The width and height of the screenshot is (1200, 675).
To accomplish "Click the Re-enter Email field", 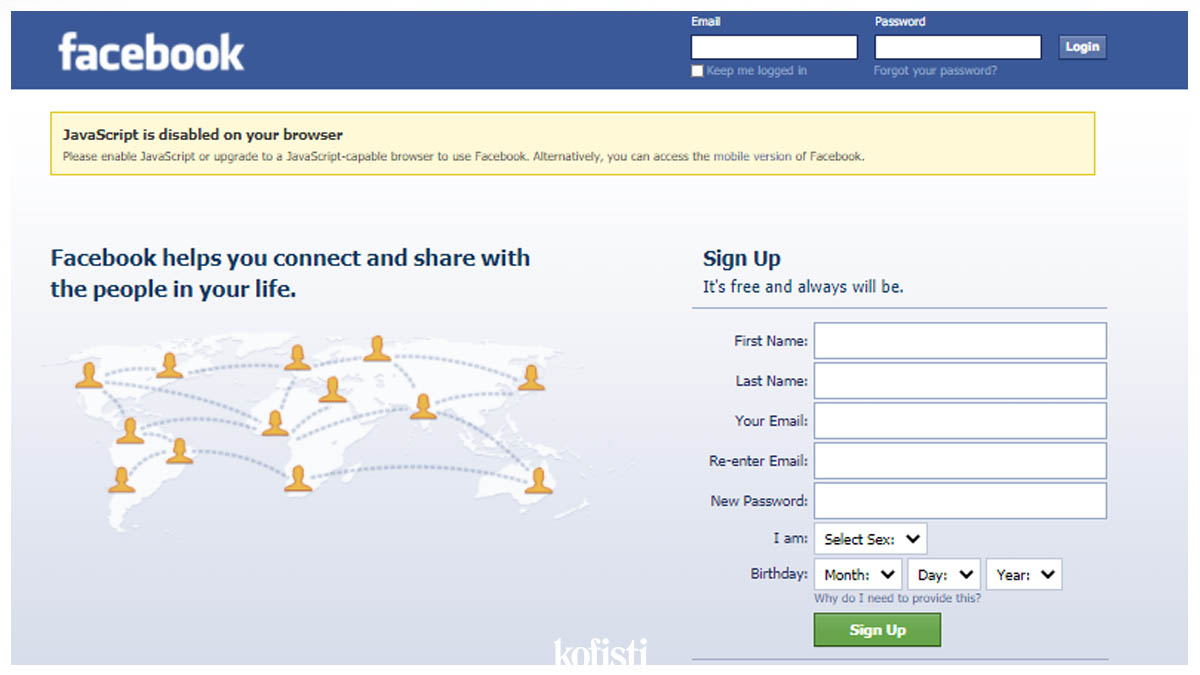I will coord(960,461).
